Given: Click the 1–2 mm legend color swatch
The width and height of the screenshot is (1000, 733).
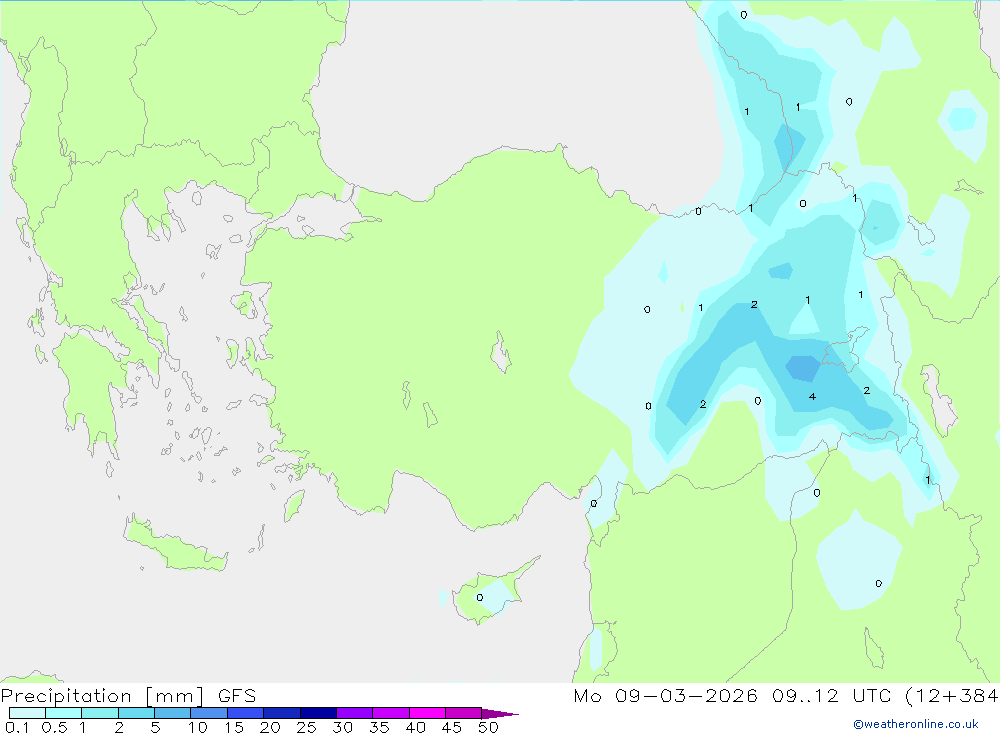Looking at the screenshot, I should 100,713.
